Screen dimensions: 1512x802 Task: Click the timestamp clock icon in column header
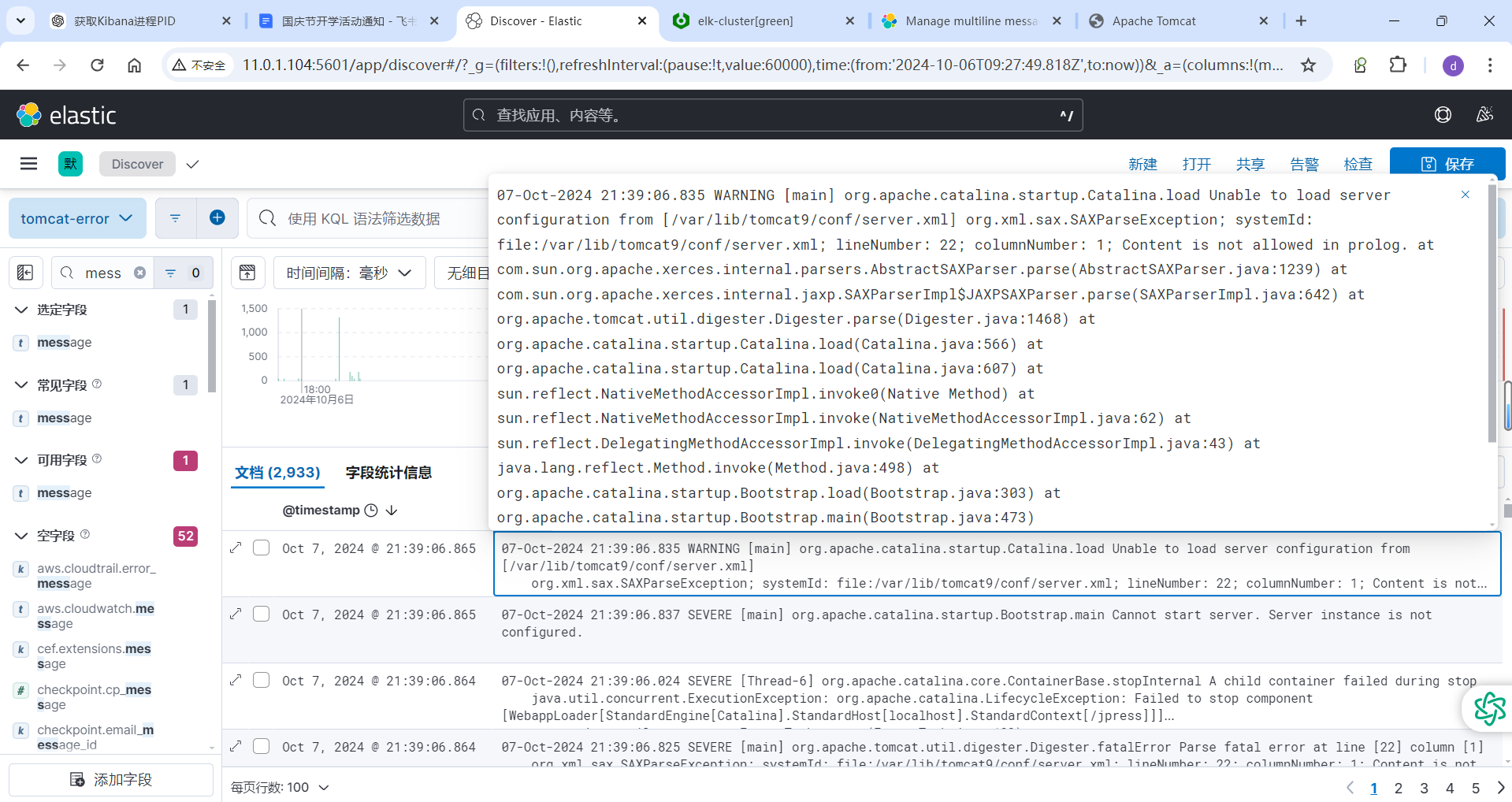click(x=371, y=511)
